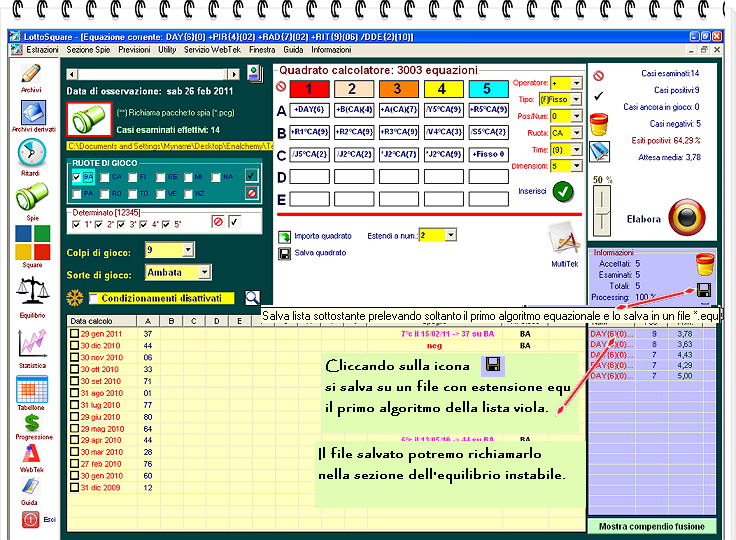Click the floppy save icon in Informazioni
This screenshot has width=736, height=540.
[x=704, y=290]
